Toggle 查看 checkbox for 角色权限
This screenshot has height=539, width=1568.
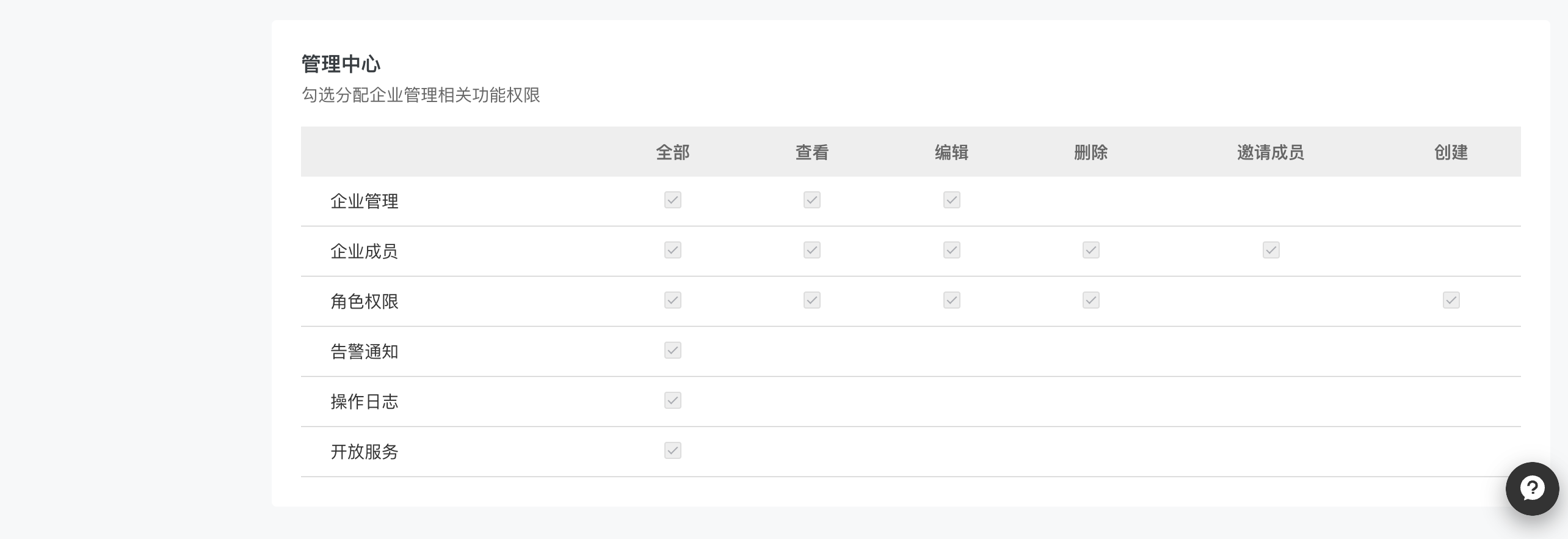point(811,300)
